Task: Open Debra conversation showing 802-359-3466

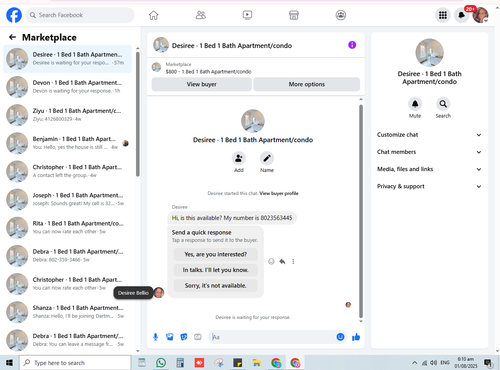Action: pyautogui.click(x=68, y=256)
